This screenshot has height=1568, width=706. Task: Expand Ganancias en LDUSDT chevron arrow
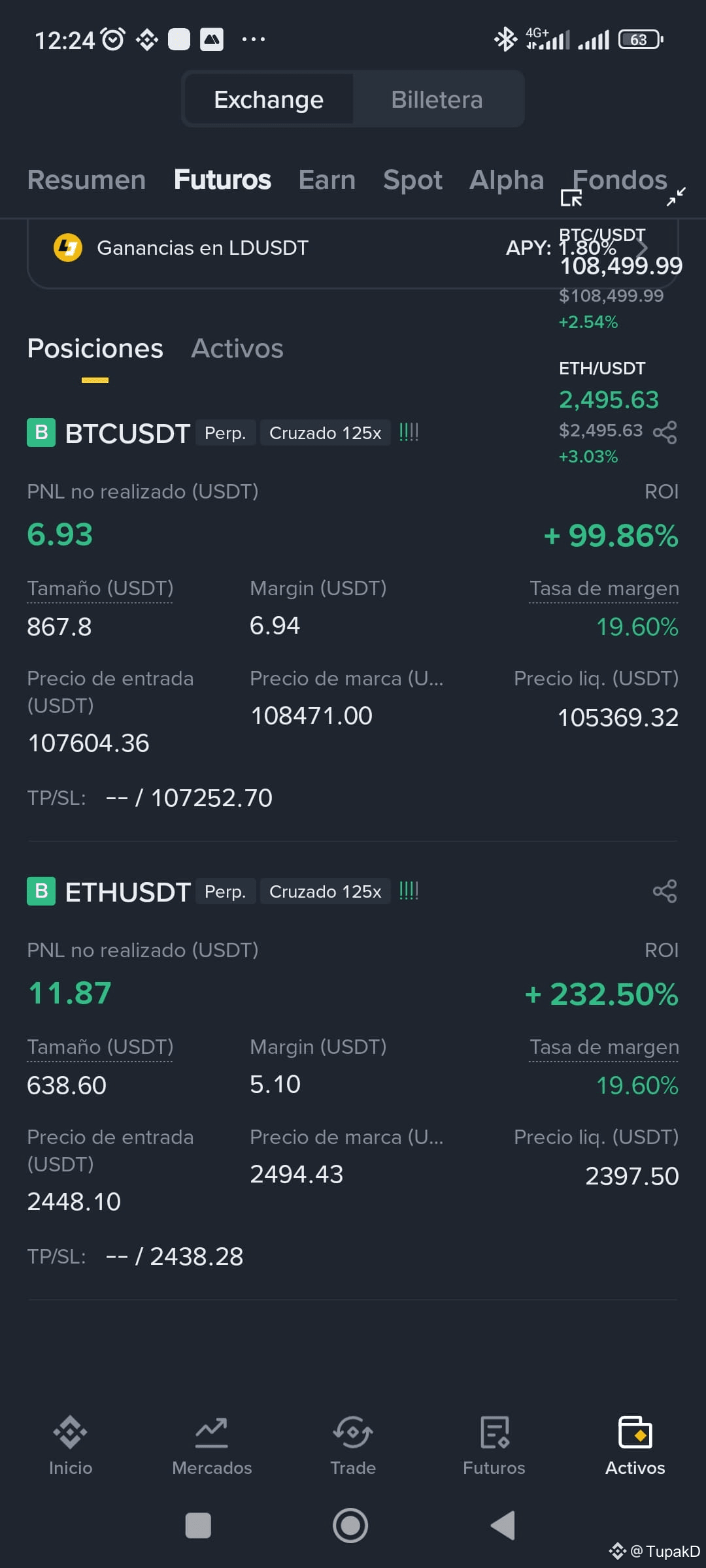pos(642,248)
